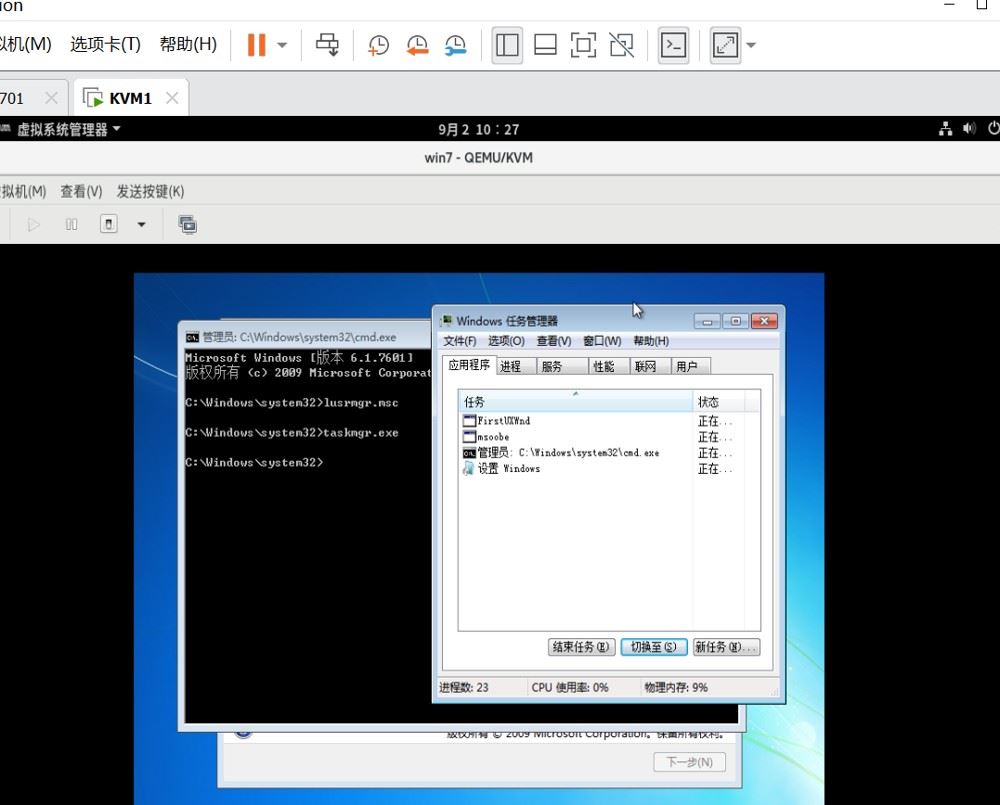The height and width of the screenshot is (805, 1000).
Task: Click the 结束任务(E) button
Action: (x=582, y=647)
